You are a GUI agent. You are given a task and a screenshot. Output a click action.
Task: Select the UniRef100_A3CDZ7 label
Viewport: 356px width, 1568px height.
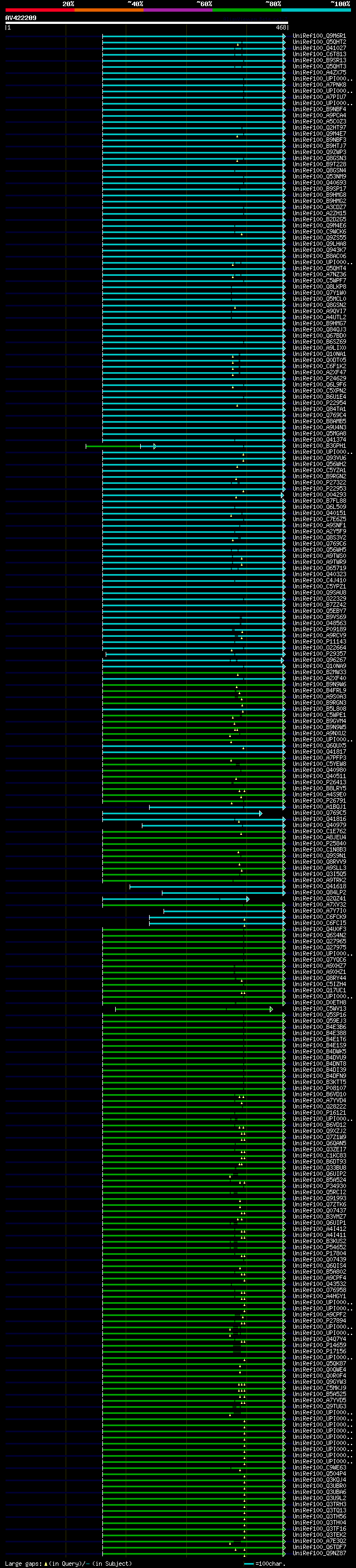[319, 207]
